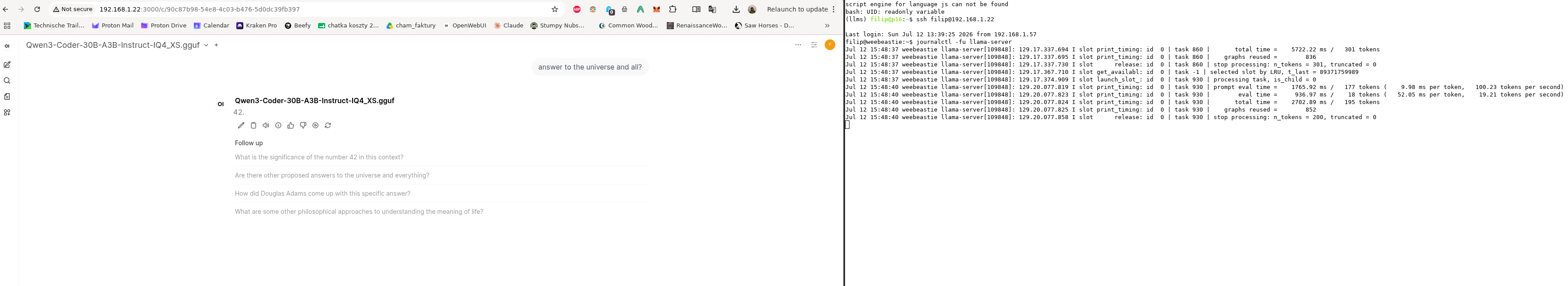Open the reading mode book icon
This screenshot has width=1568, height=286.
(x=696, y=9)
